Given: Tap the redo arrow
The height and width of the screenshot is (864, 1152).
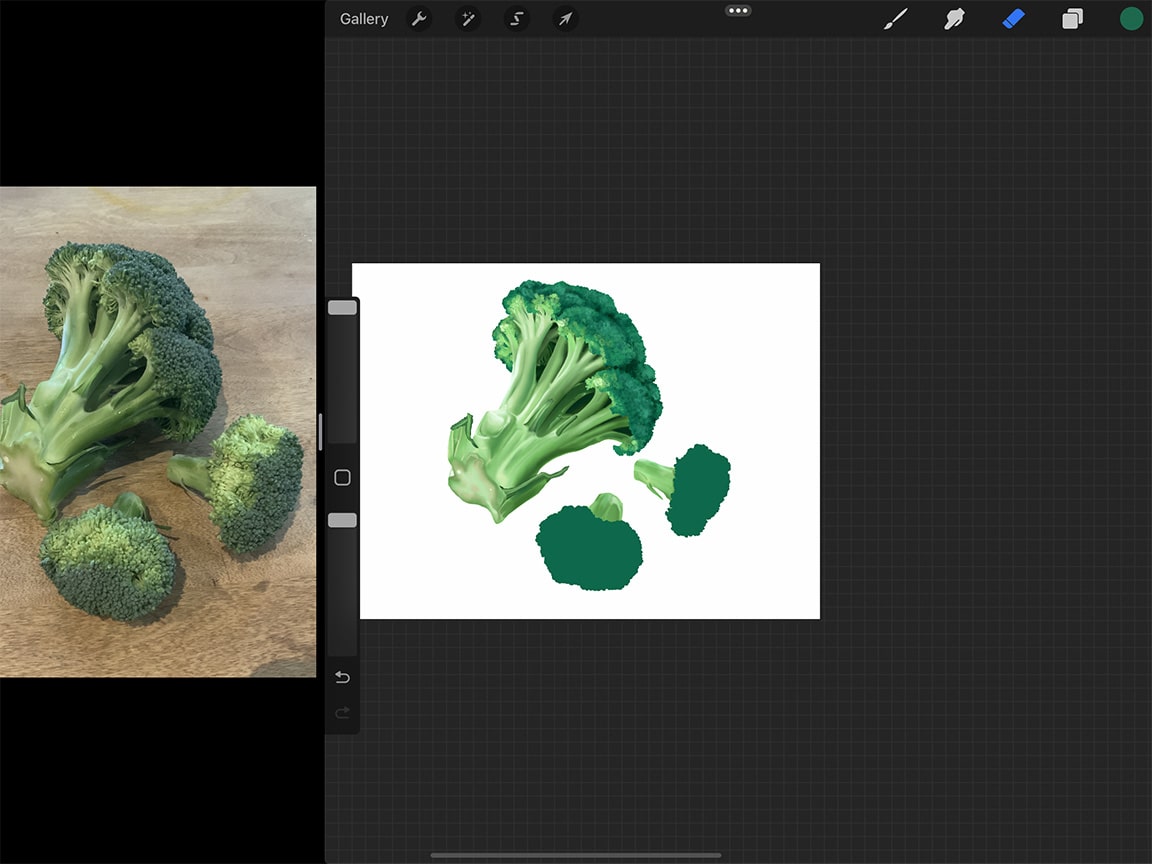Looking at the screenshot, I should [342, 712].
